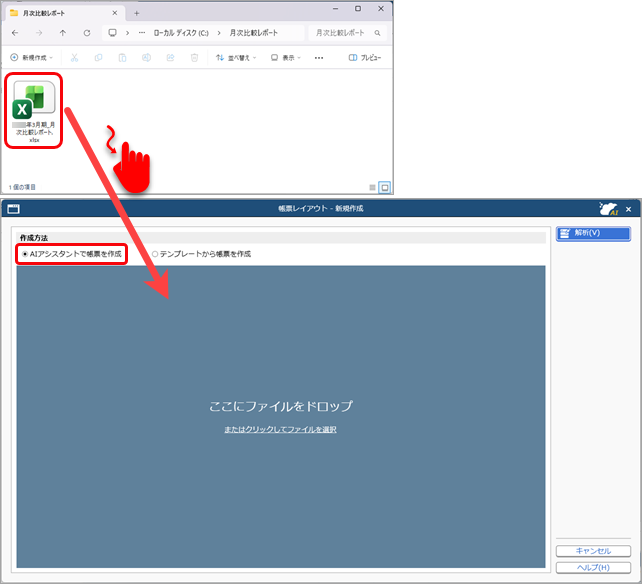The height and width of the screenshot is (584, 642).
Task: Click the キャンセル button
Action: pos(593,551)
